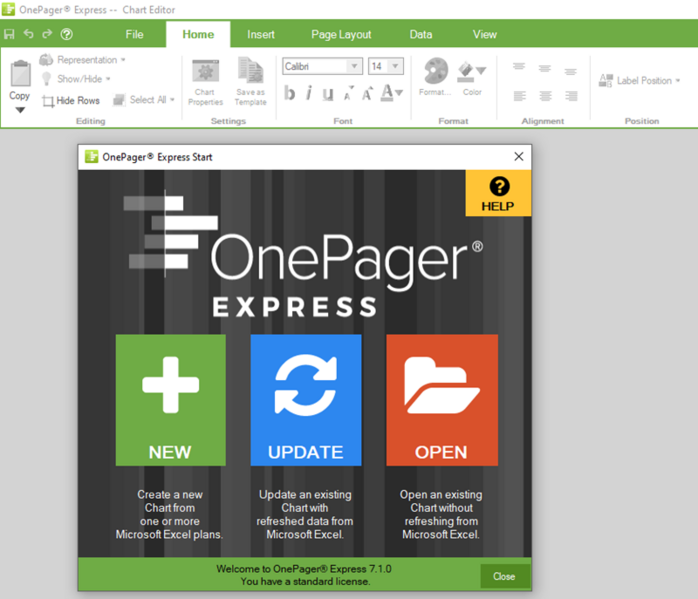The height and width of the screenshot is (599, 698).
Task: Open the File menu tab
Action: tap(134, 34)
